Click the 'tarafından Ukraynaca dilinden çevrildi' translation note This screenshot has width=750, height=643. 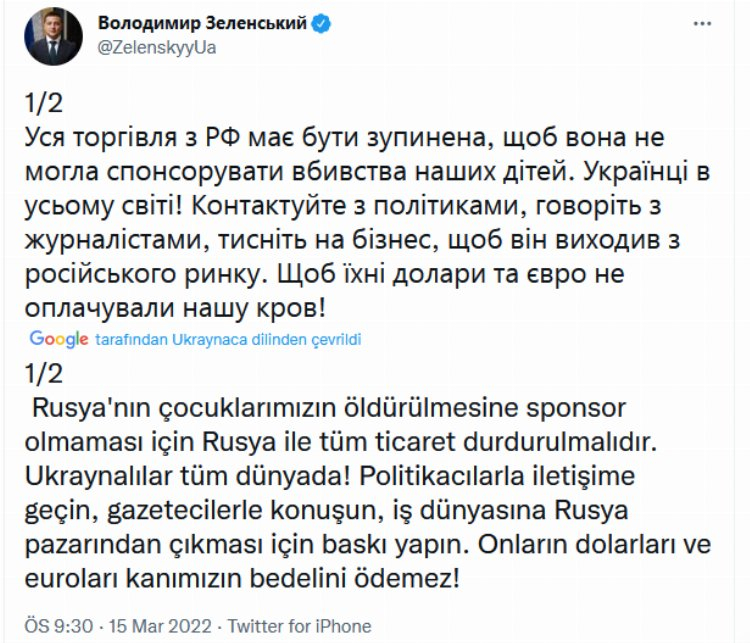pos(228,340)
